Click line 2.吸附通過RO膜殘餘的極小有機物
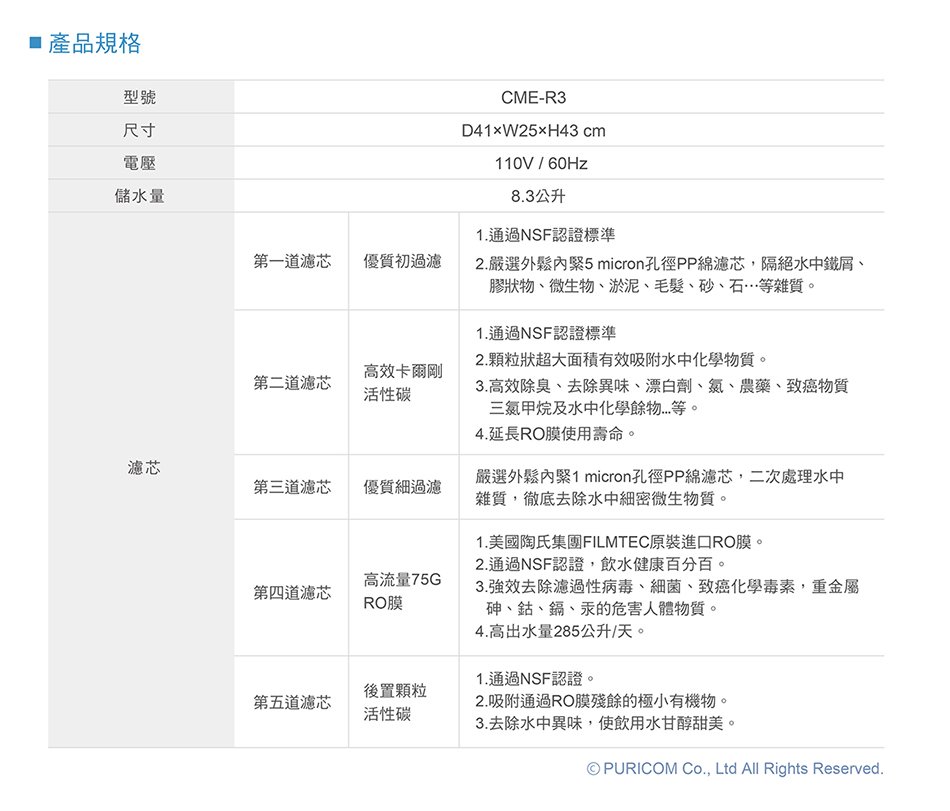950x811 pixels. 602,701
